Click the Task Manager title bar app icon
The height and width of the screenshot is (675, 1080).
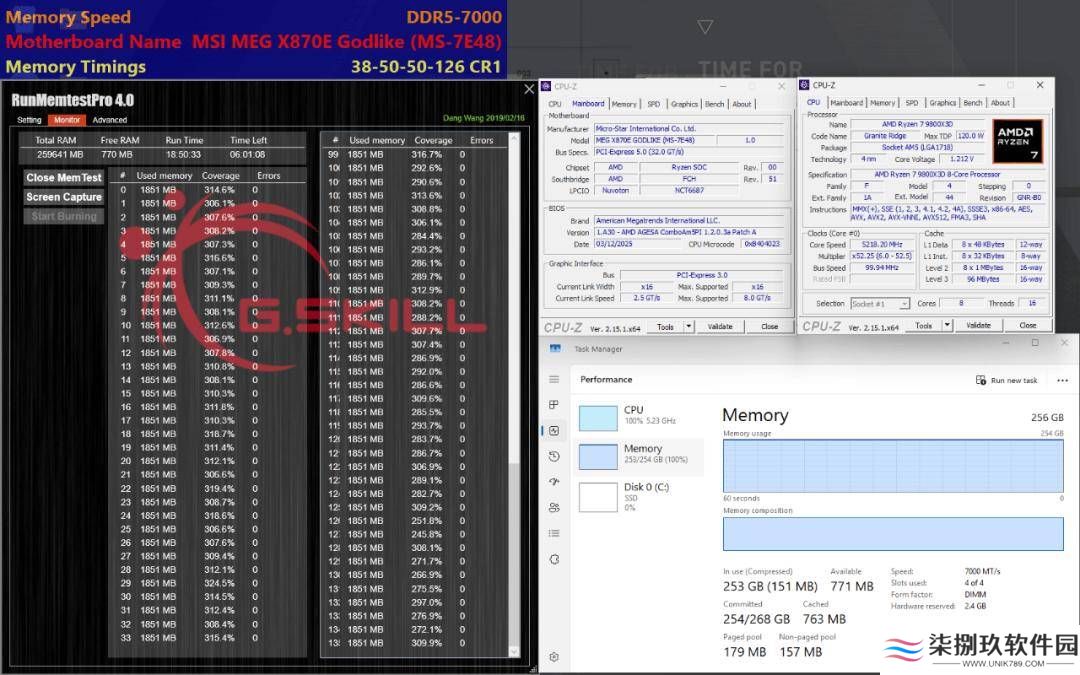point(555,349)
